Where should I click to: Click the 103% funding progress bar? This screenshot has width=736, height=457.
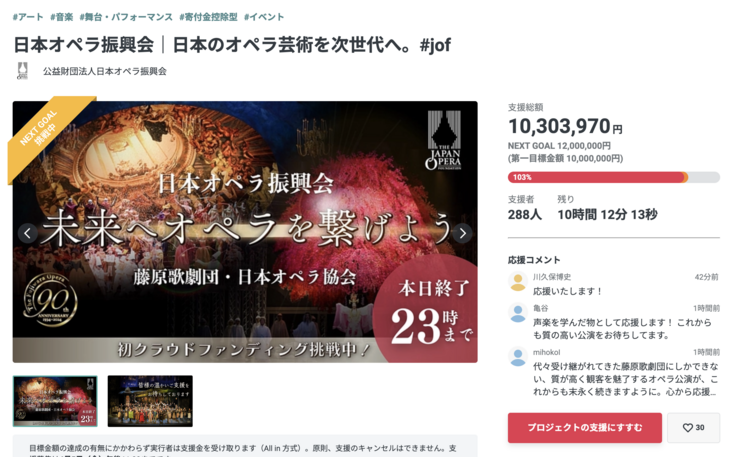click(613, 177)
